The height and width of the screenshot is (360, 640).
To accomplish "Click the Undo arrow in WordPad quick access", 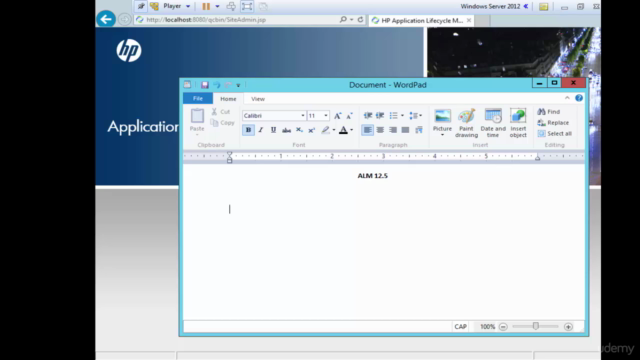I will point(216,85).
